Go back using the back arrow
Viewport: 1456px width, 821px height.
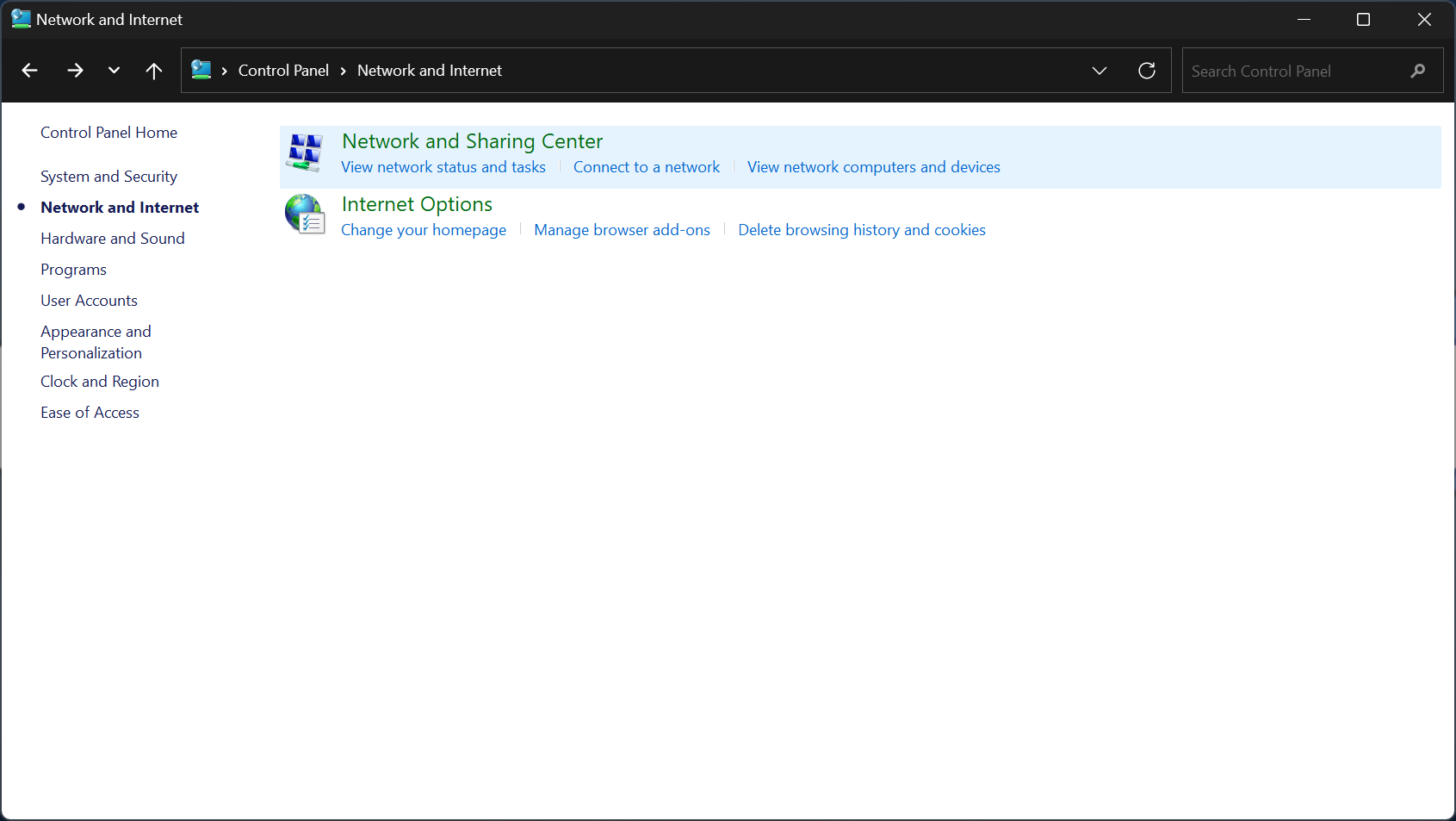pos(29,71)
